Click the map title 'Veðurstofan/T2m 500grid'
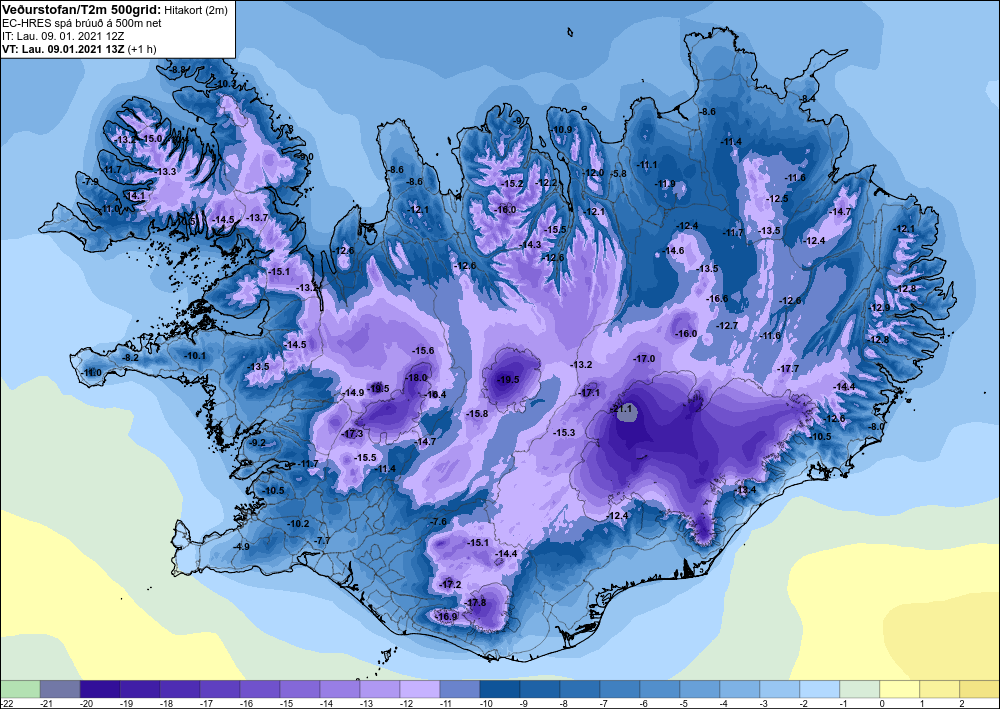Viewport: 1000px width, 709px height. pos(80,9)
